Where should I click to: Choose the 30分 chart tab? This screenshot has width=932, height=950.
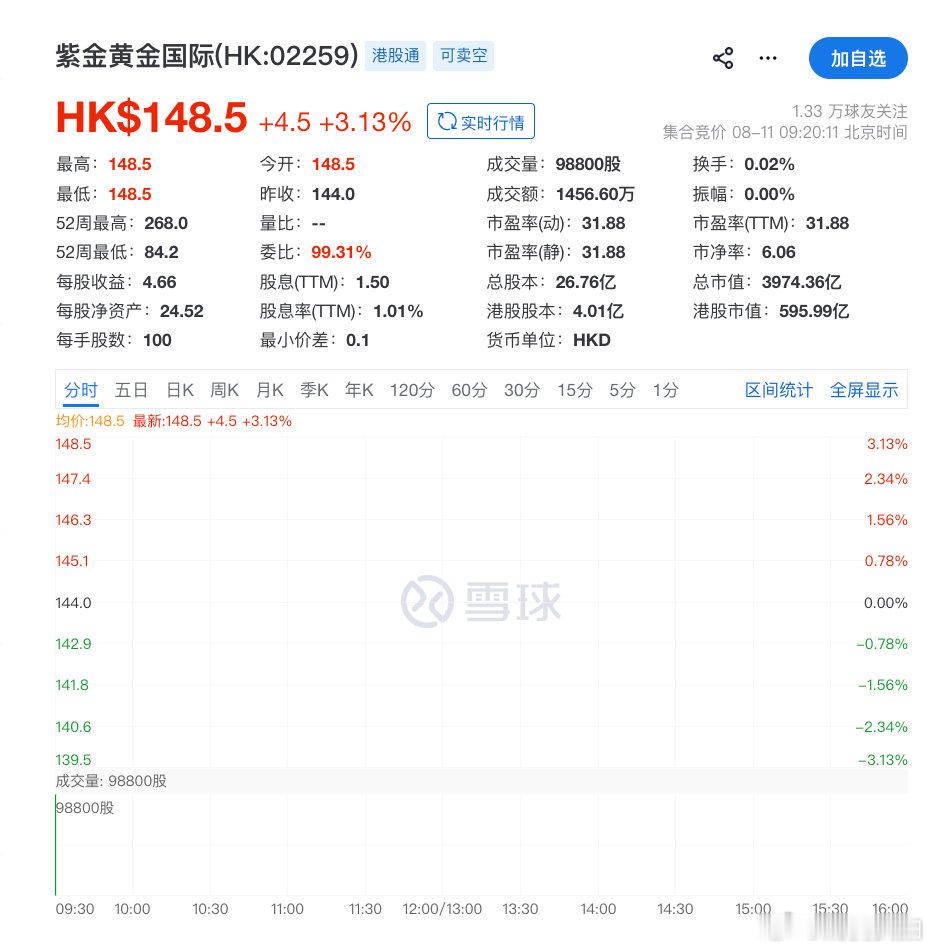click(522, 390)
